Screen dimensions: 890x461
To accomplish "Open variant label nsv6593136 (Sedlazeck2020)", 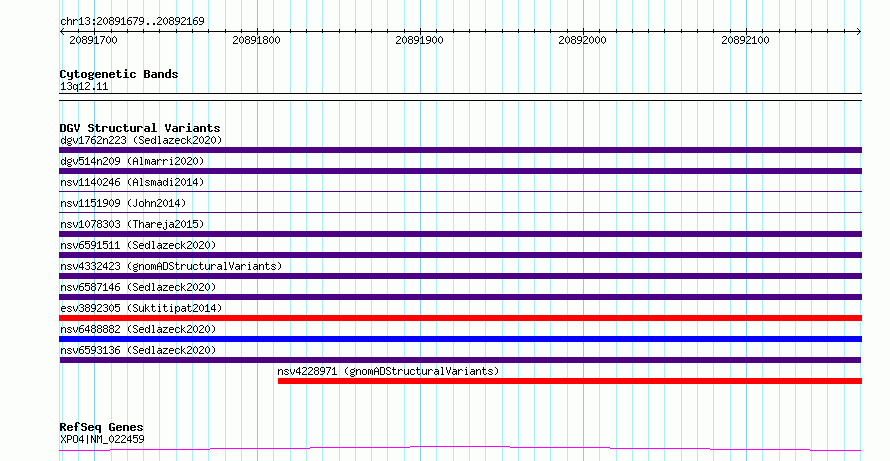I will [138, 350].
